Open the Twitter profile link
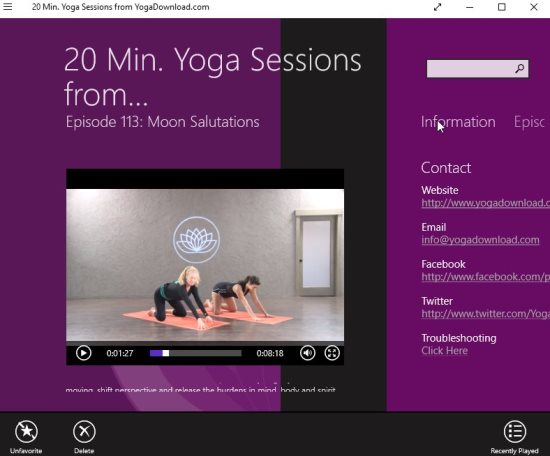The height and width of the screenshot is (456, 550). [x=485, y=314]
